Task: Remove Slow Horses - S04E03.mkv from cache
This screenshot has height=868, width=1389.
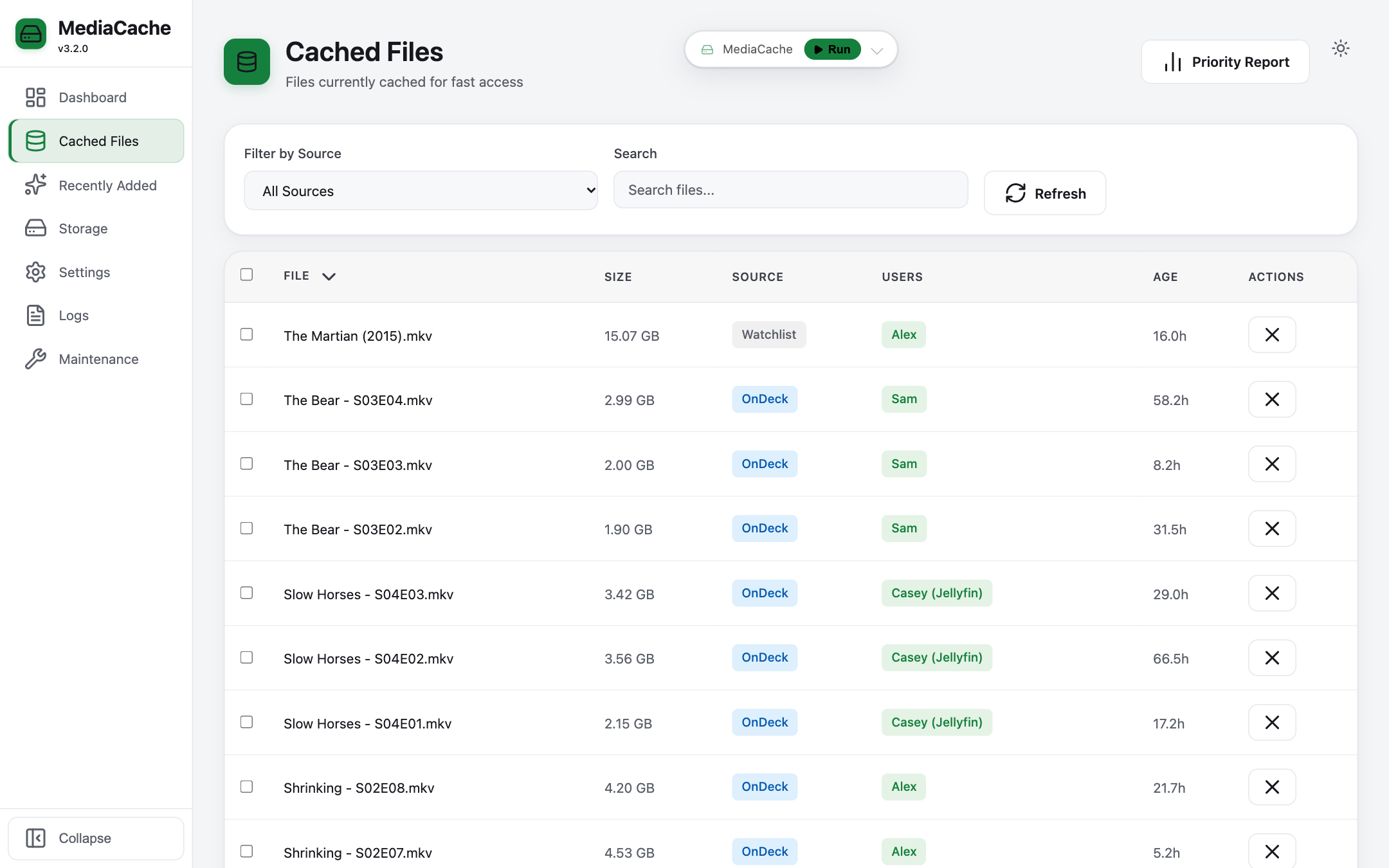Action: pyautogui.click(x=1272, y=593)
